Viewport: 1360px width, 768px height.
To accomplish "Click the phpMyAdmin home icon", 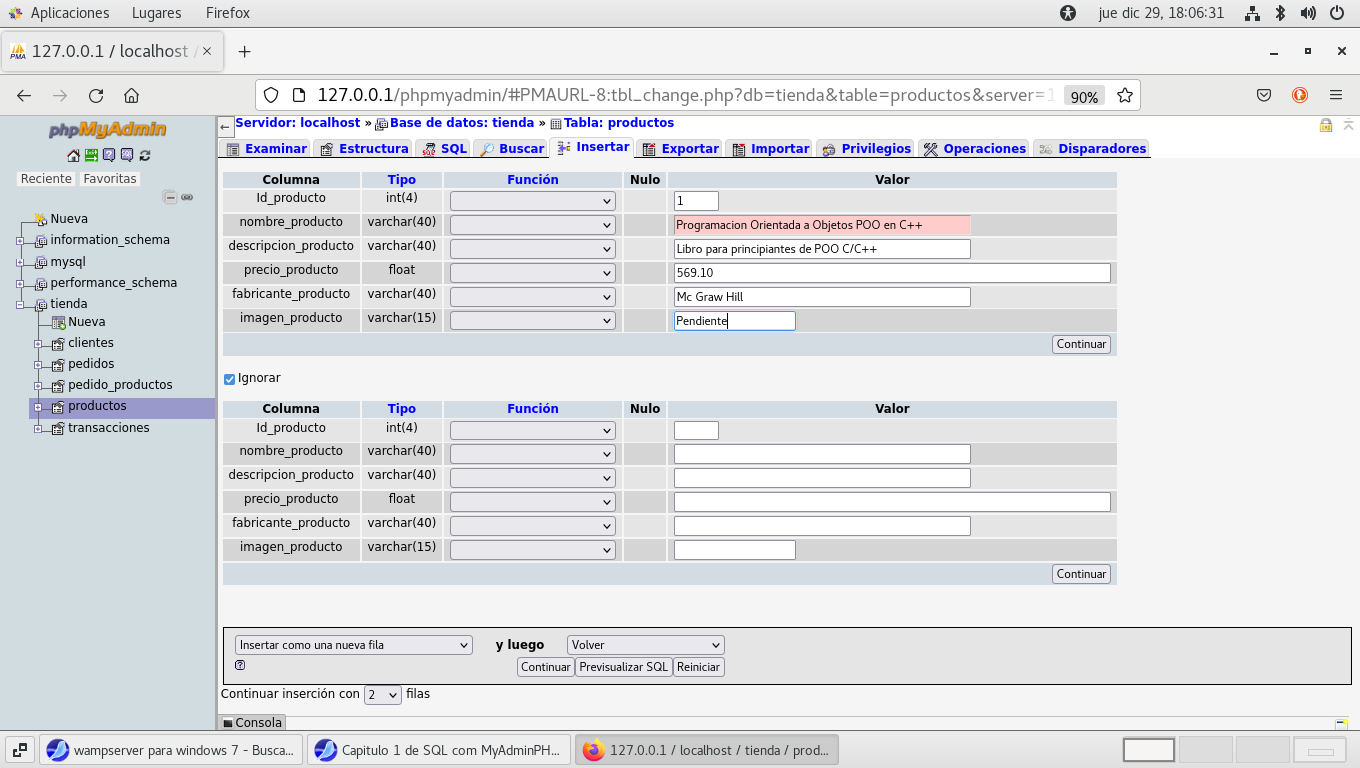I will [x=73, y=155].
